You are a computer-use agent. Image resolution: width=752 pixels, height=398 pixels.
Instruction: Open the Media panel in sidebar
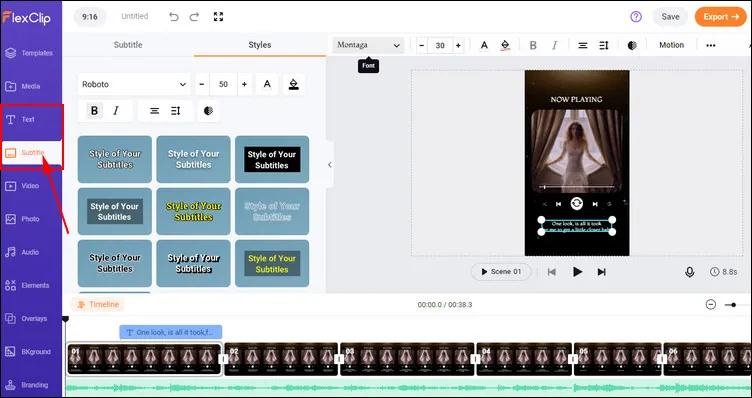[31, 86]
